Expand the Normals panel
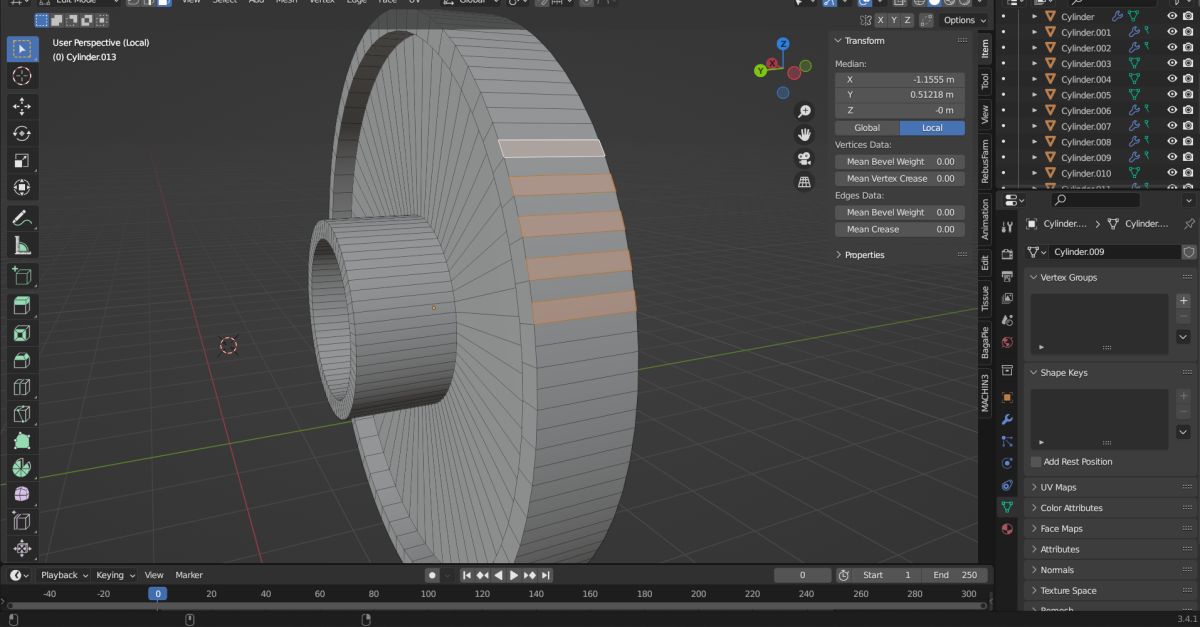This screenshot has height=627, width=1200. (x=1057, y=570)
